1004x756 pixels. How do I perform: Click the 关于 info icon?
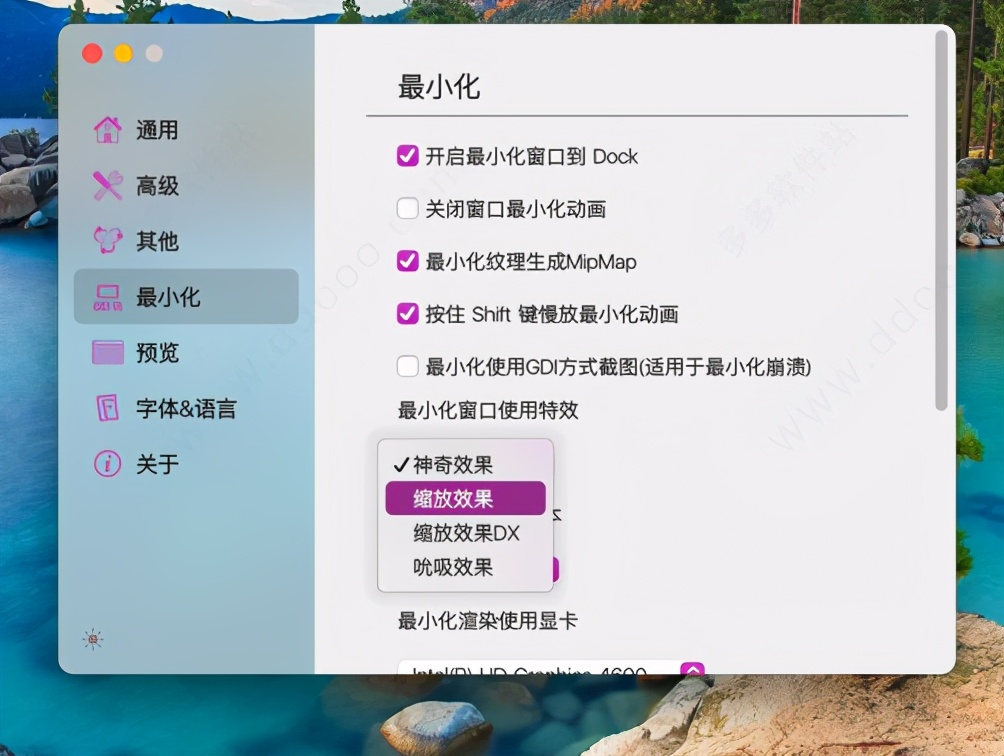coord(108,463)
